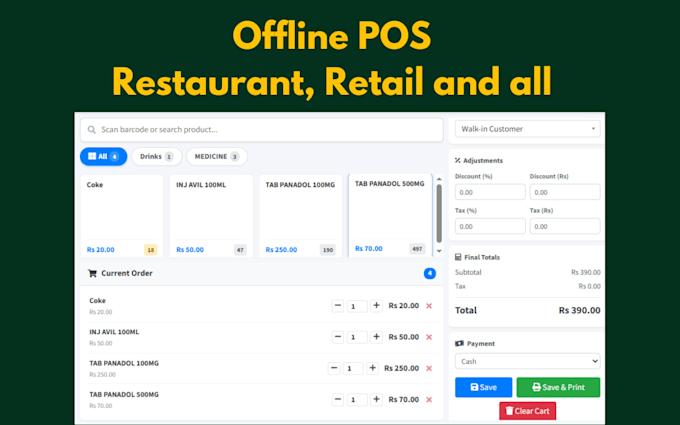680x425 pixels.
Task: Add TAB PANADOL 500MG product card
Action: tap(390, 215)
